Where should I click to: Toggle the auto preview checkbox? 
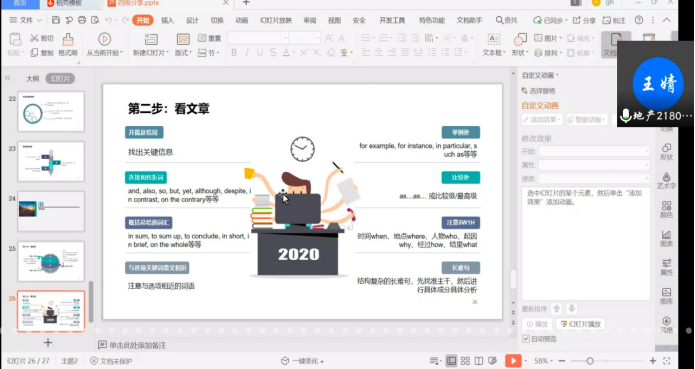pos(526,339)
